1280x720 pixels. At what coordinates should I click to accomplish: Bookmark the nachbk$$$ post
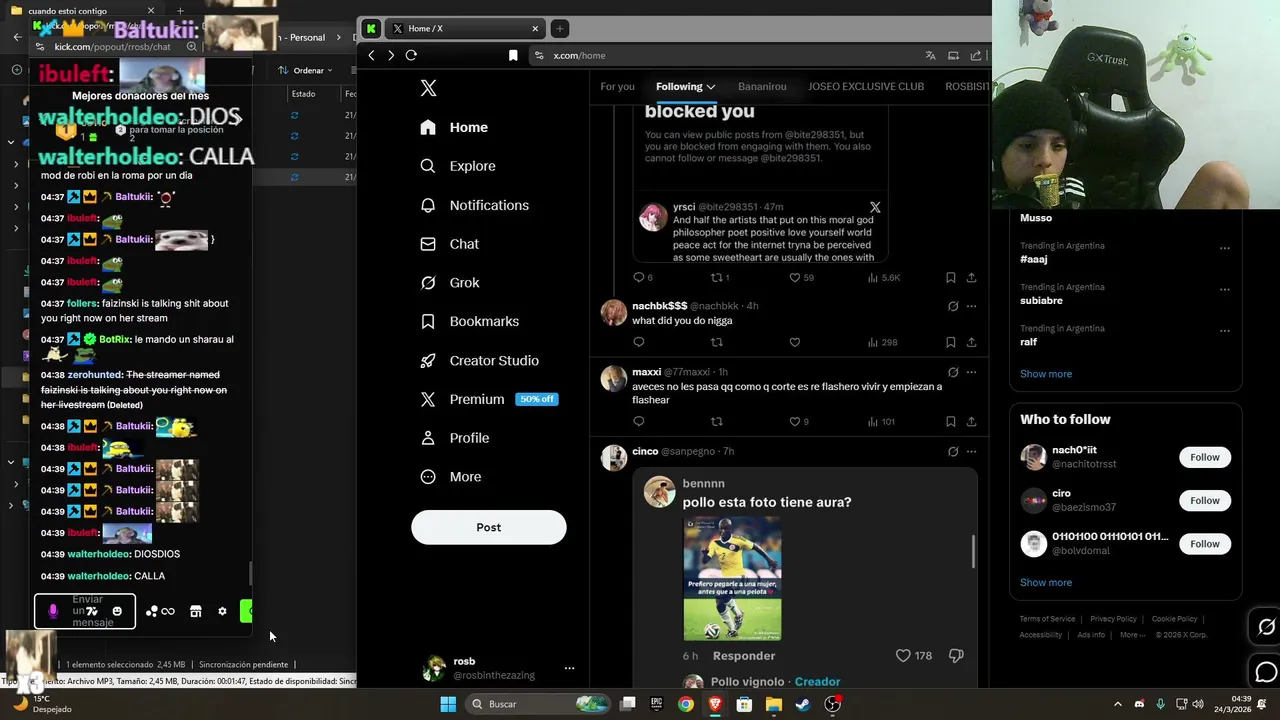pyautogui.click(x=950, y=342)
